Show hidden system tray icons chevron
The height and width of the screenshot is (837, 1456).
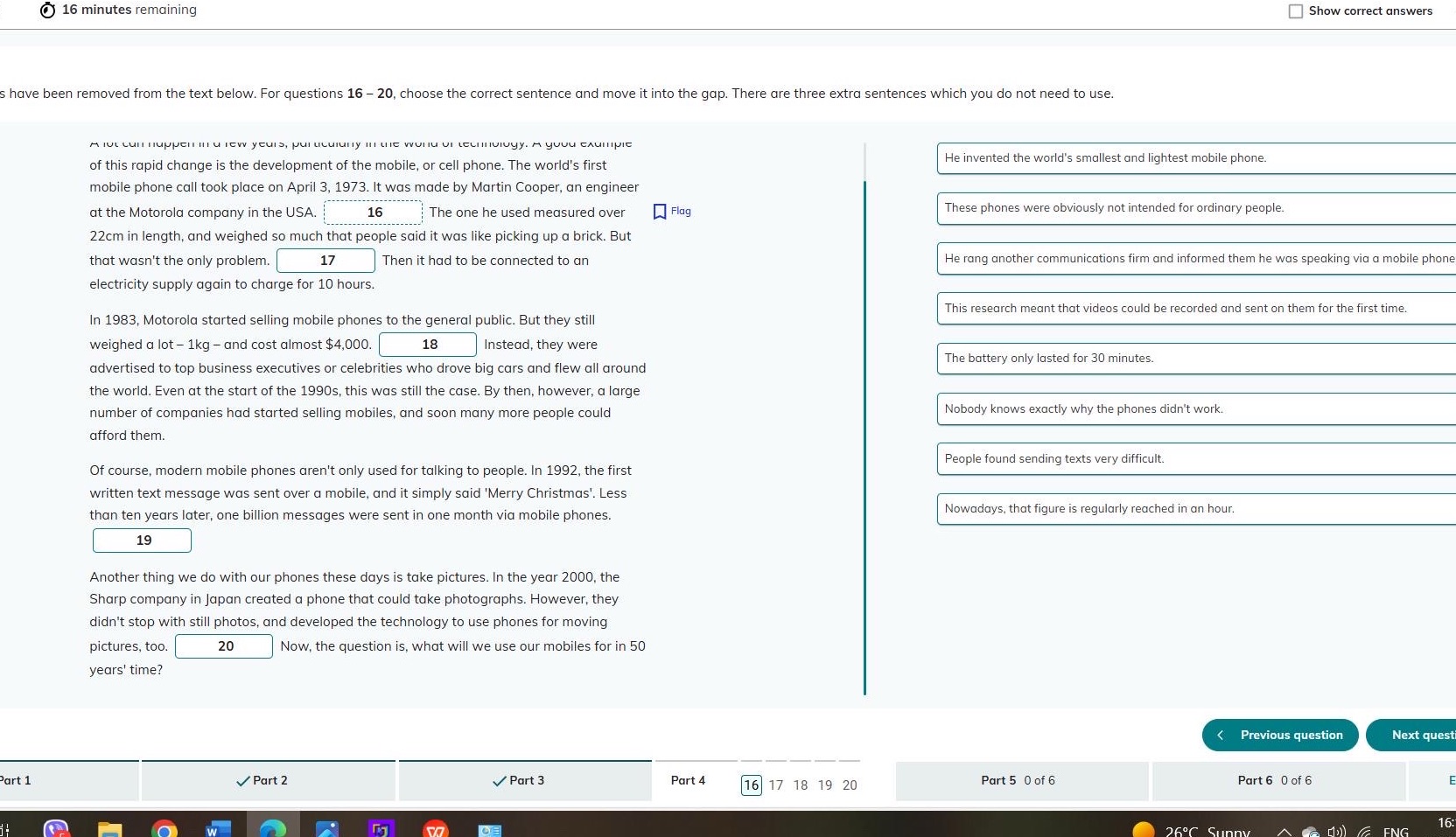pyautogui.click(x=1284, y=832)
